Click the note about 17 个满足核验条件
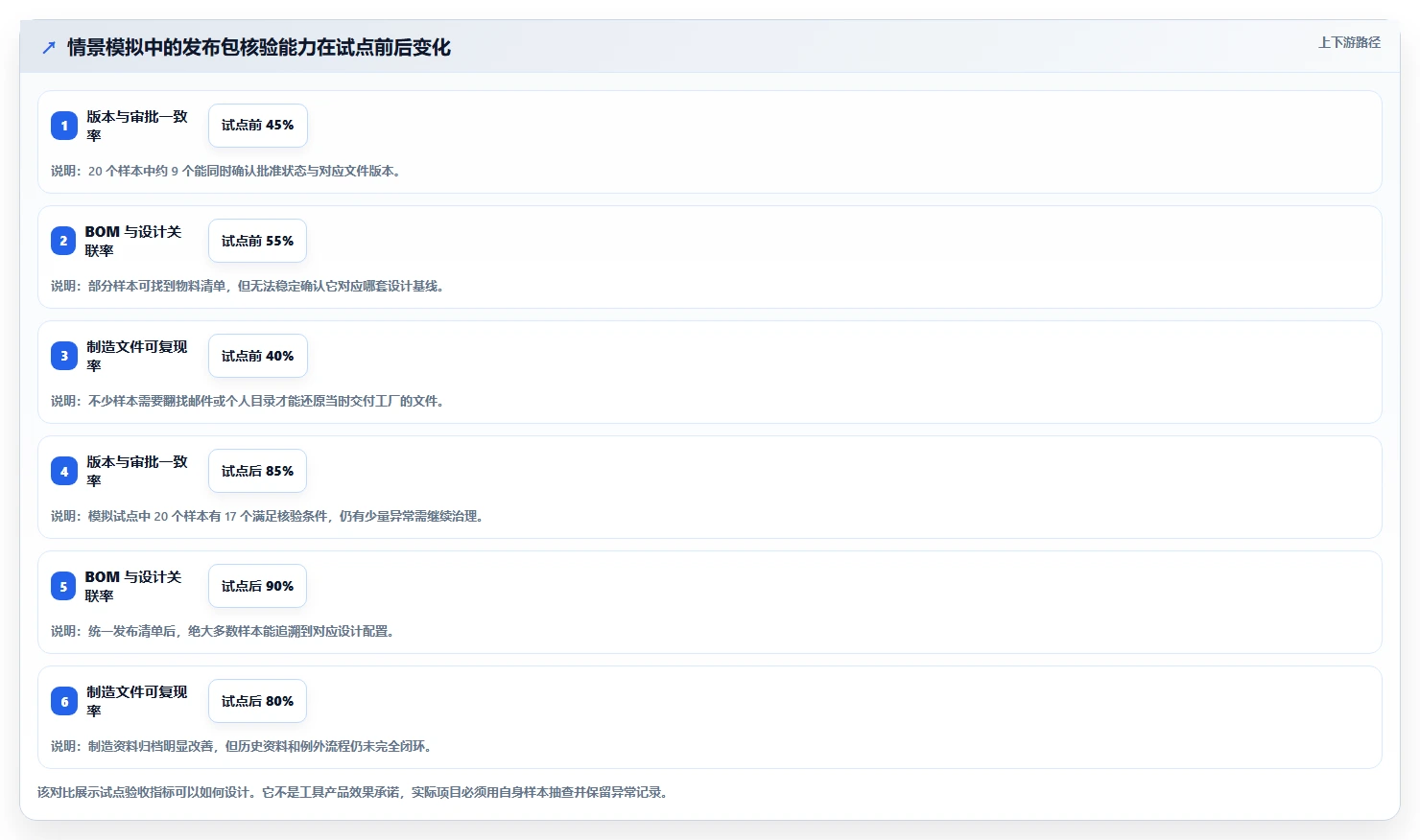The width and height of the screenshot is (1420, 840). (269, 516)
